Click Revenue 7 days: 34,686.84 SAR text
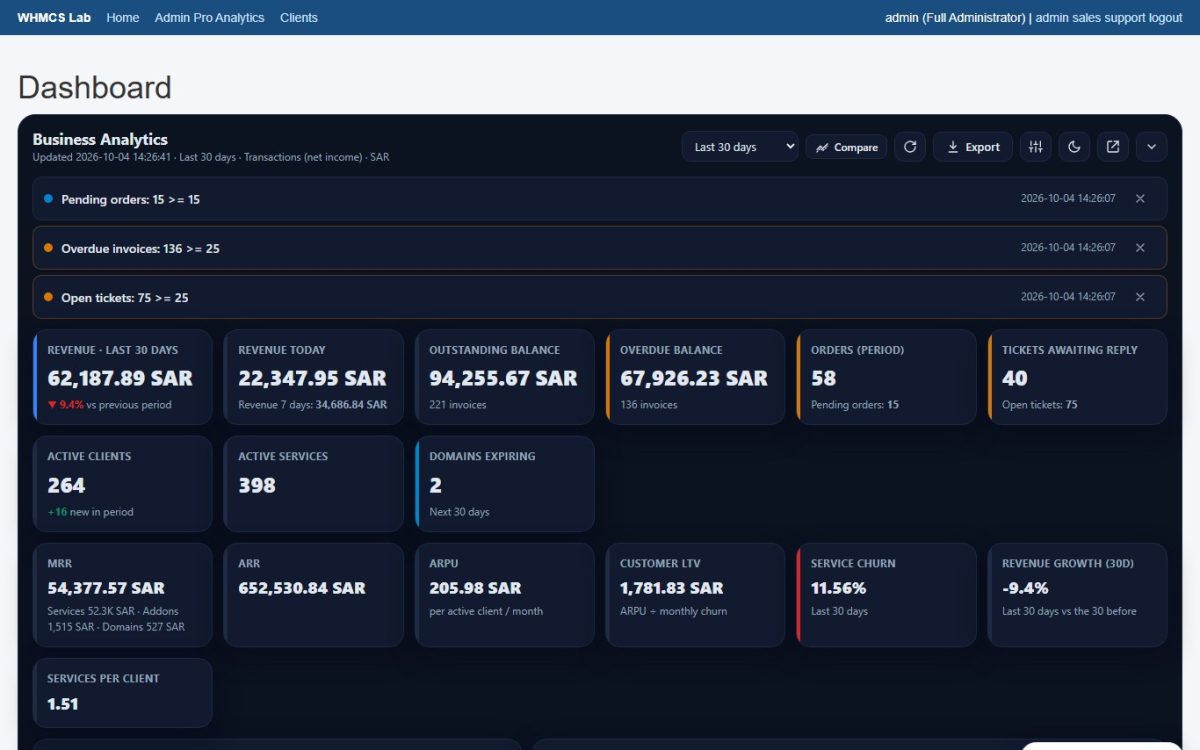The height and width of the screenshot is (750, 1200). [x=313, y=405]
